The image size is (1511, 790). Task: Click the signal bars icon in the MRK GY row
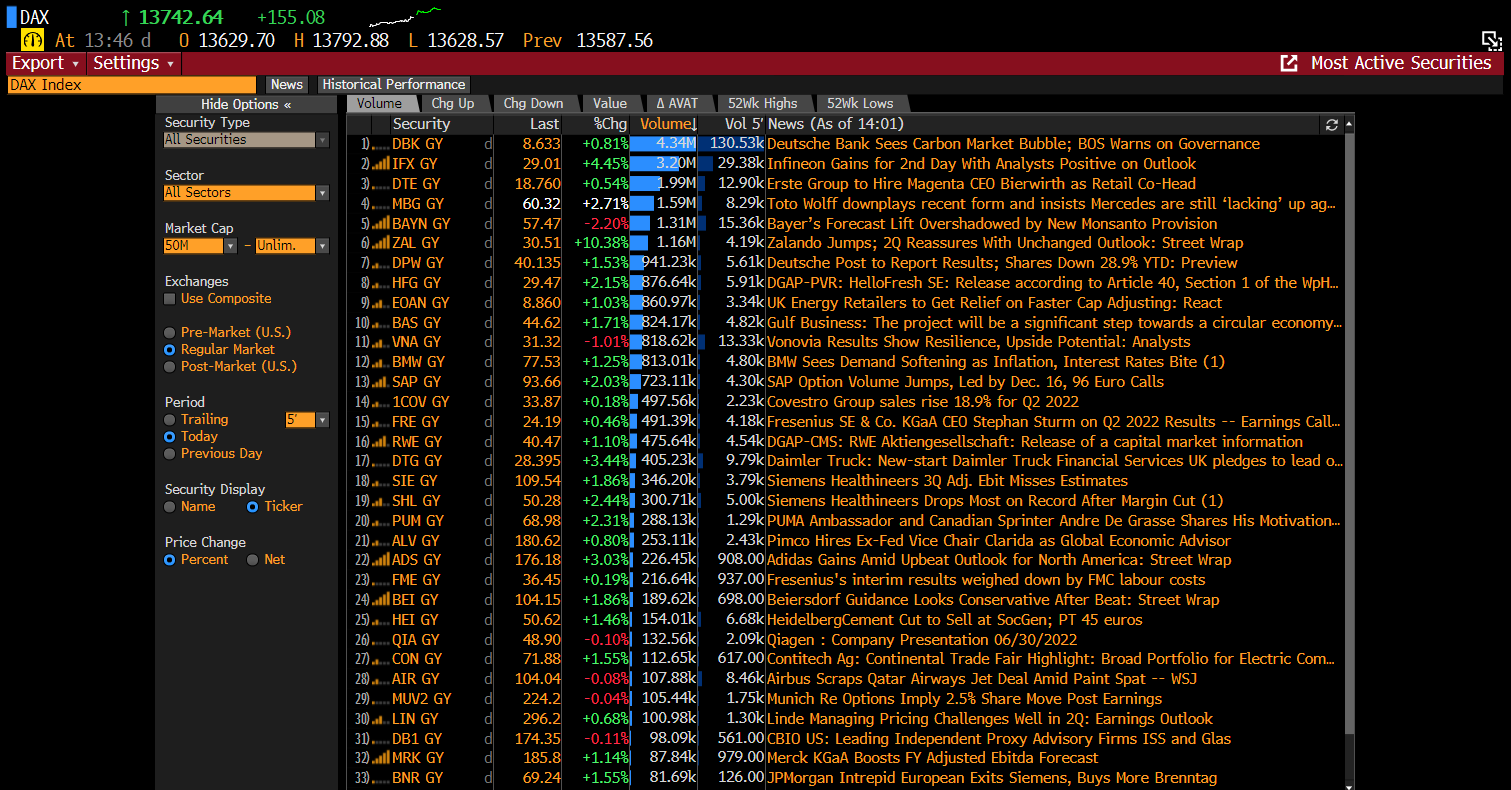(x=380, y=758)
